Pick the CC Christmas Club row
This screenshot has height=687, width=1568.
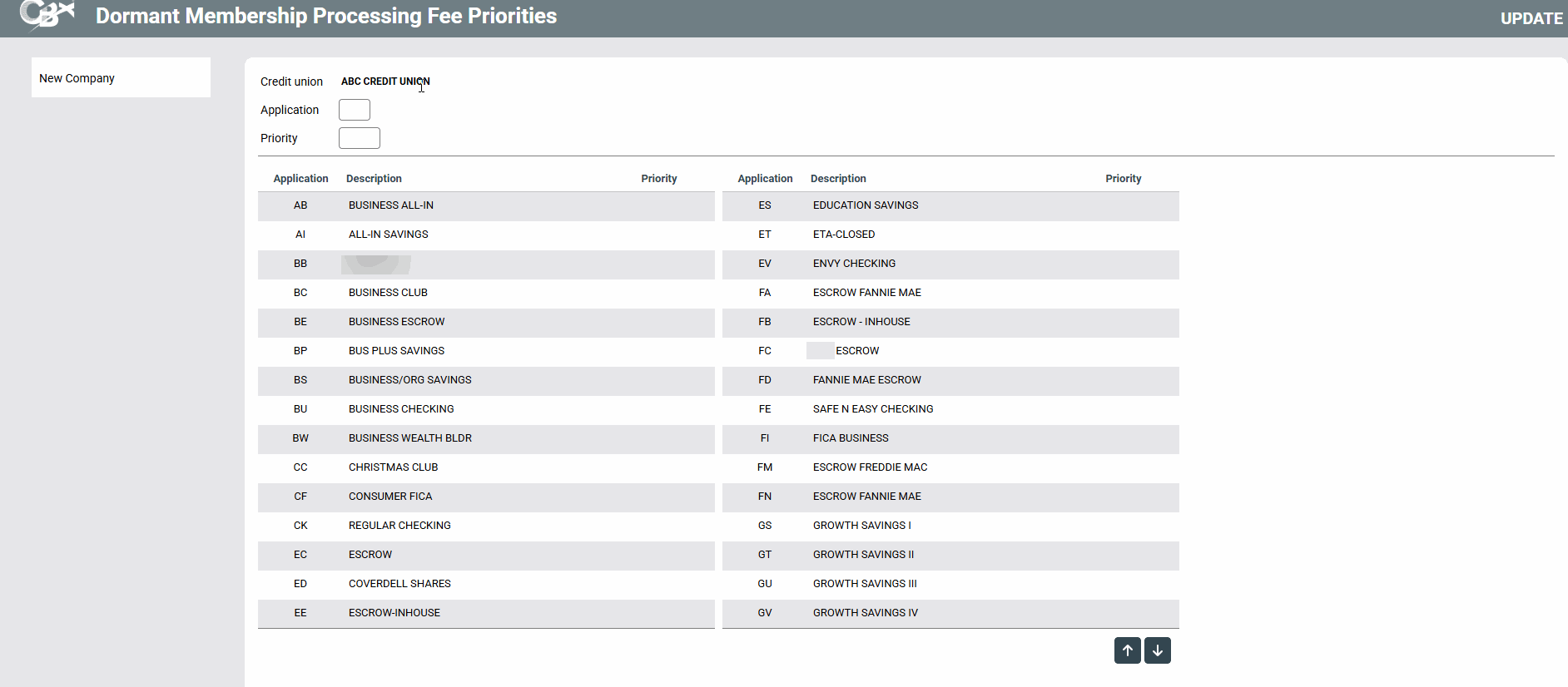tap(485, 467)
